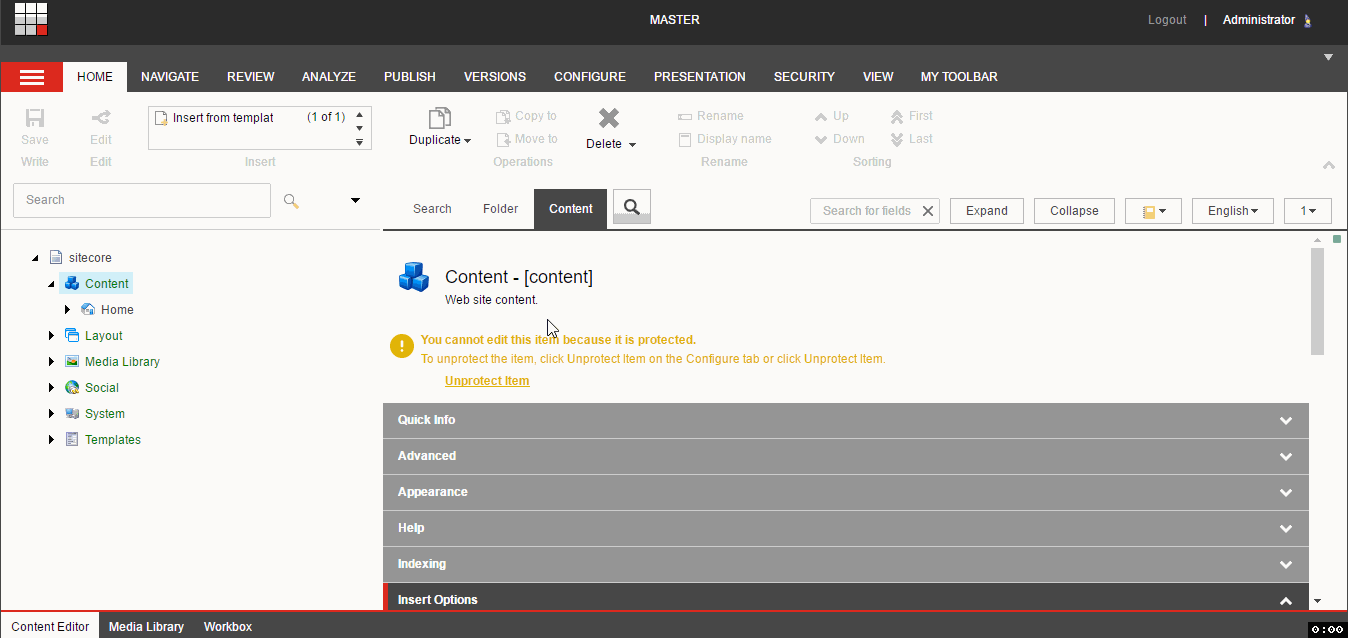Click the Duplicate item icon
This screenshot has height=638, width=1348.
click(440, 118)
